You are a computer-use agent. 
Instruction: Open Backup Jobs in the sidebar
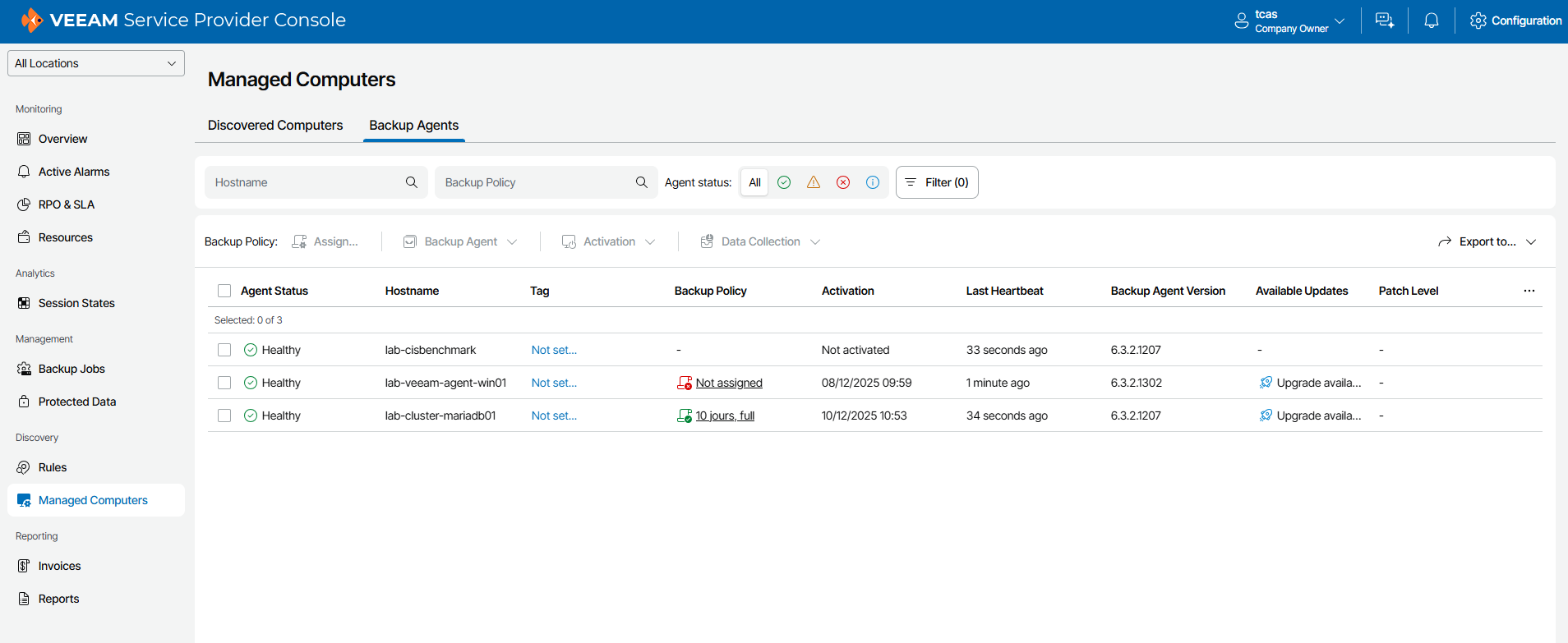71,369
